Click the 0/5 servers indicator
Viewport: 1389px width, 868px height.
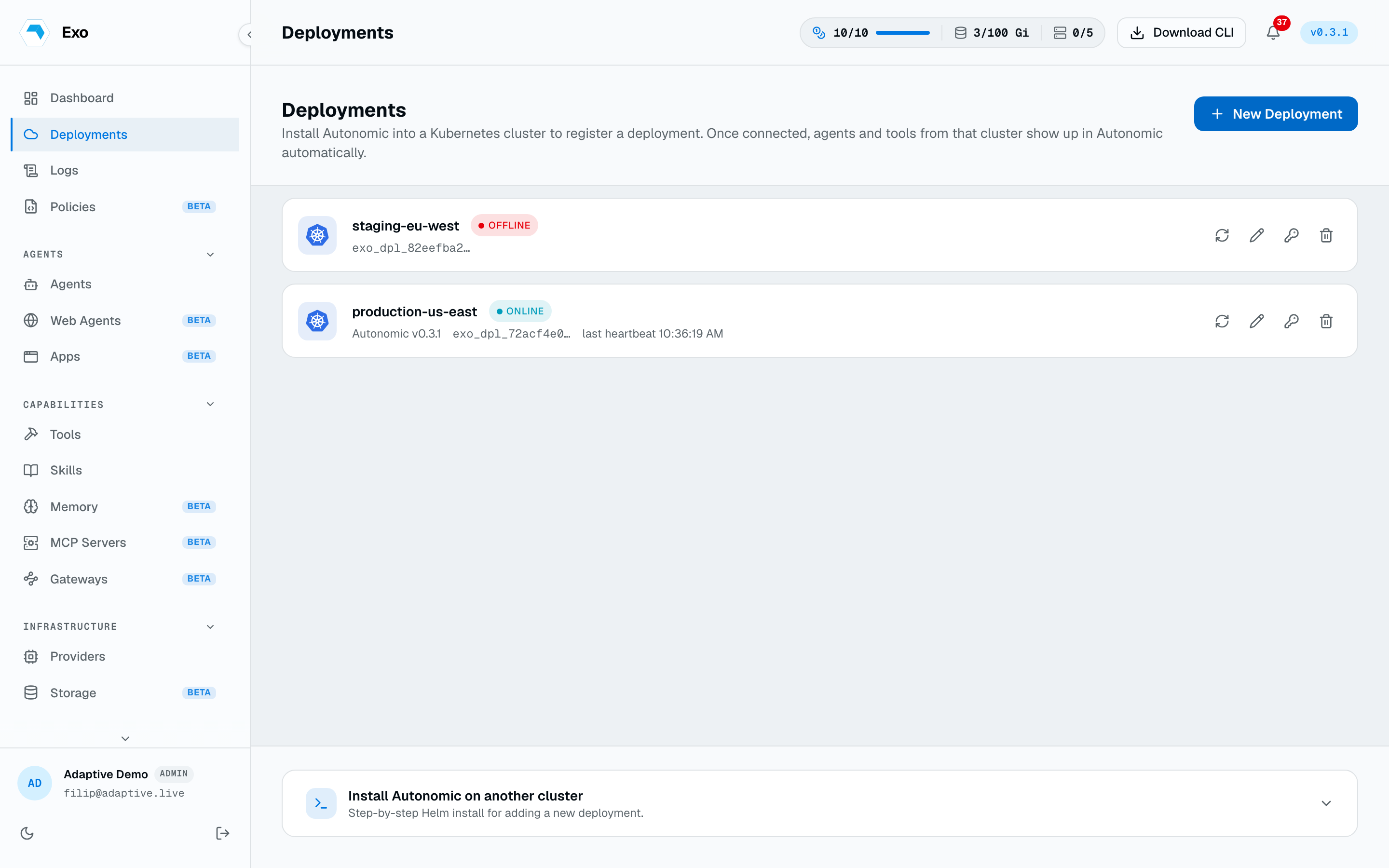[1073, 33]
